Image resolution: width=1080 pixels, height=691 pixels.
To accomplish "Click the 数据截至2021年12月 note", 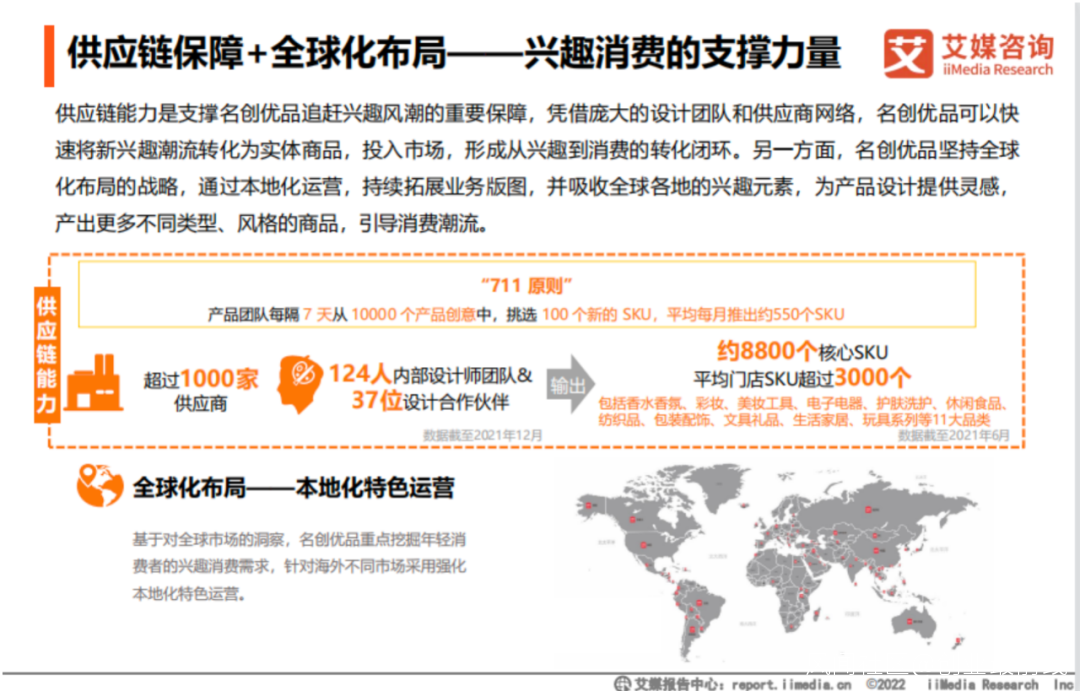I will tap(482, 435).
